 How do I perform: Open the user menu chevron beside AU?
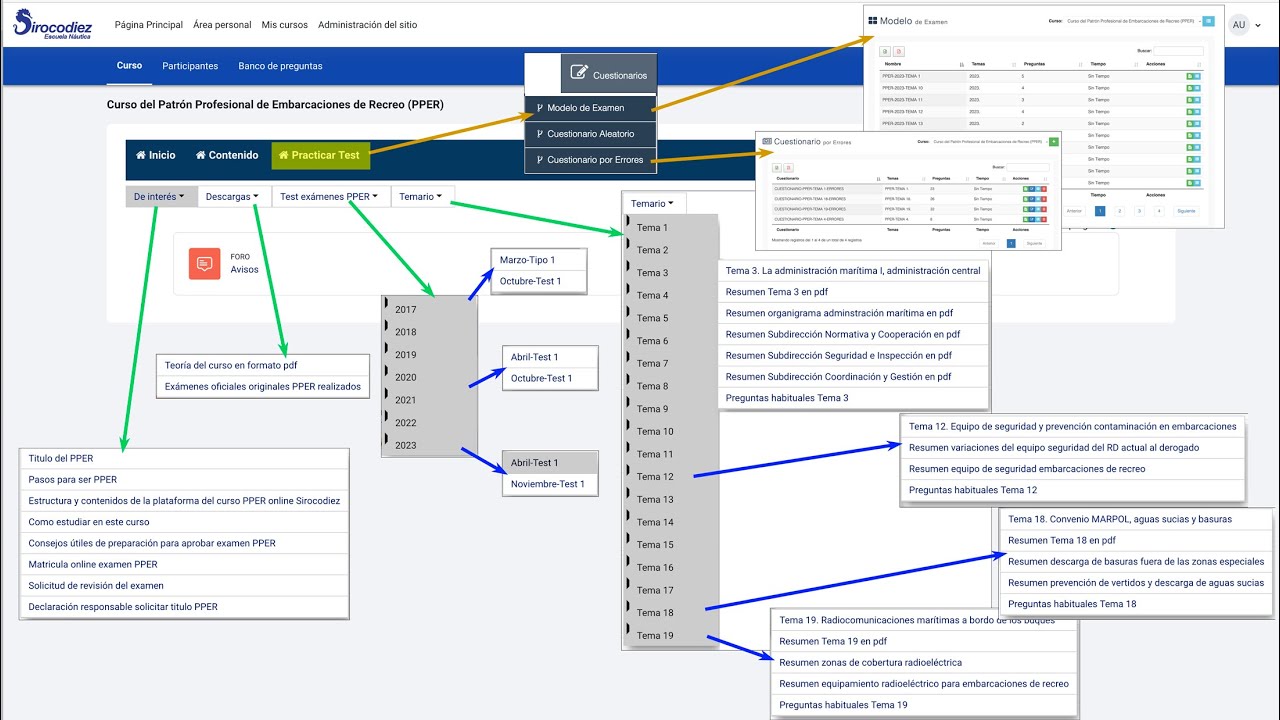(x=1258, y=25)
